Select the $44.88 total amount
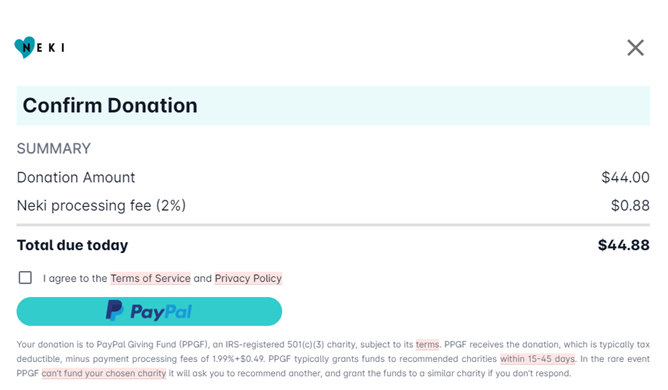The image size is (668, 390). (x=624, y=245)
